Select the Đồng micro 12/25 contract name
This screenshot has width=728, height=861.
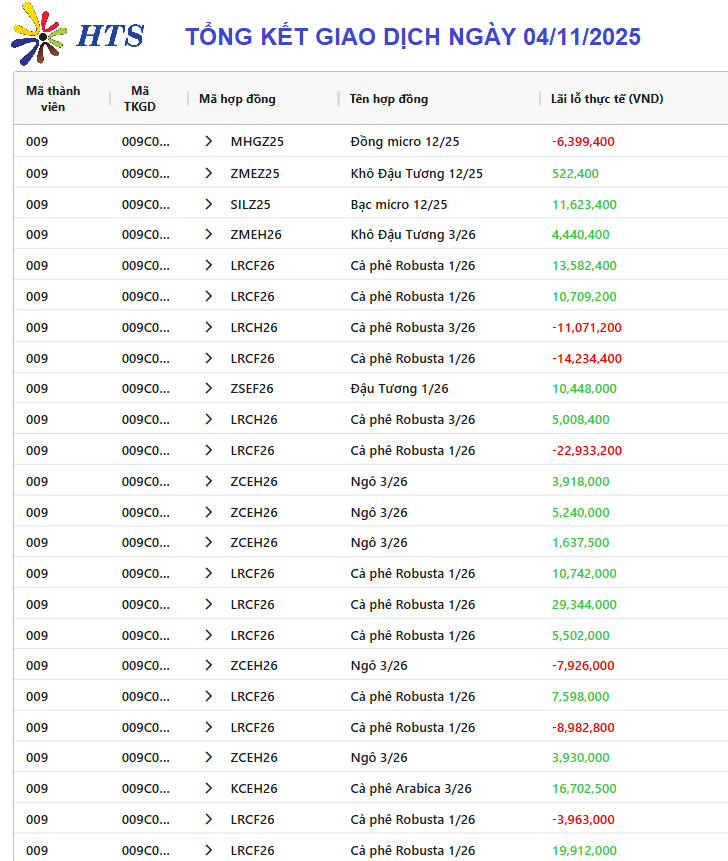click(x=405, y=142)
